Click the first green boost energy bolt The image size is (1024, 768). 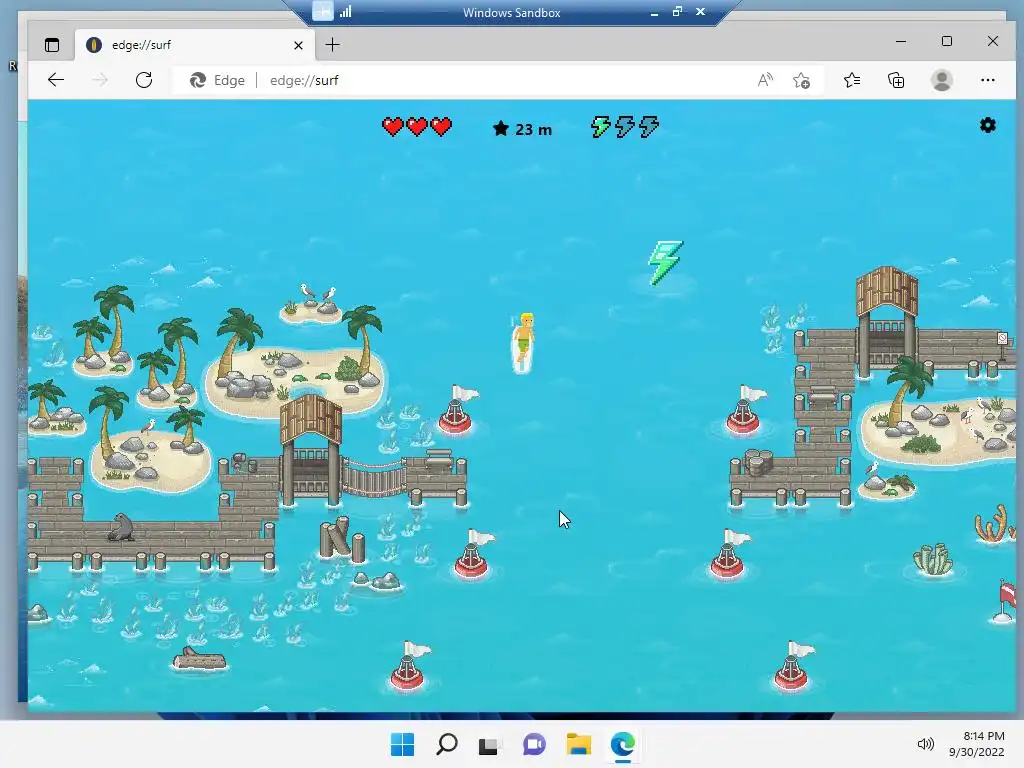click(600, 126)
